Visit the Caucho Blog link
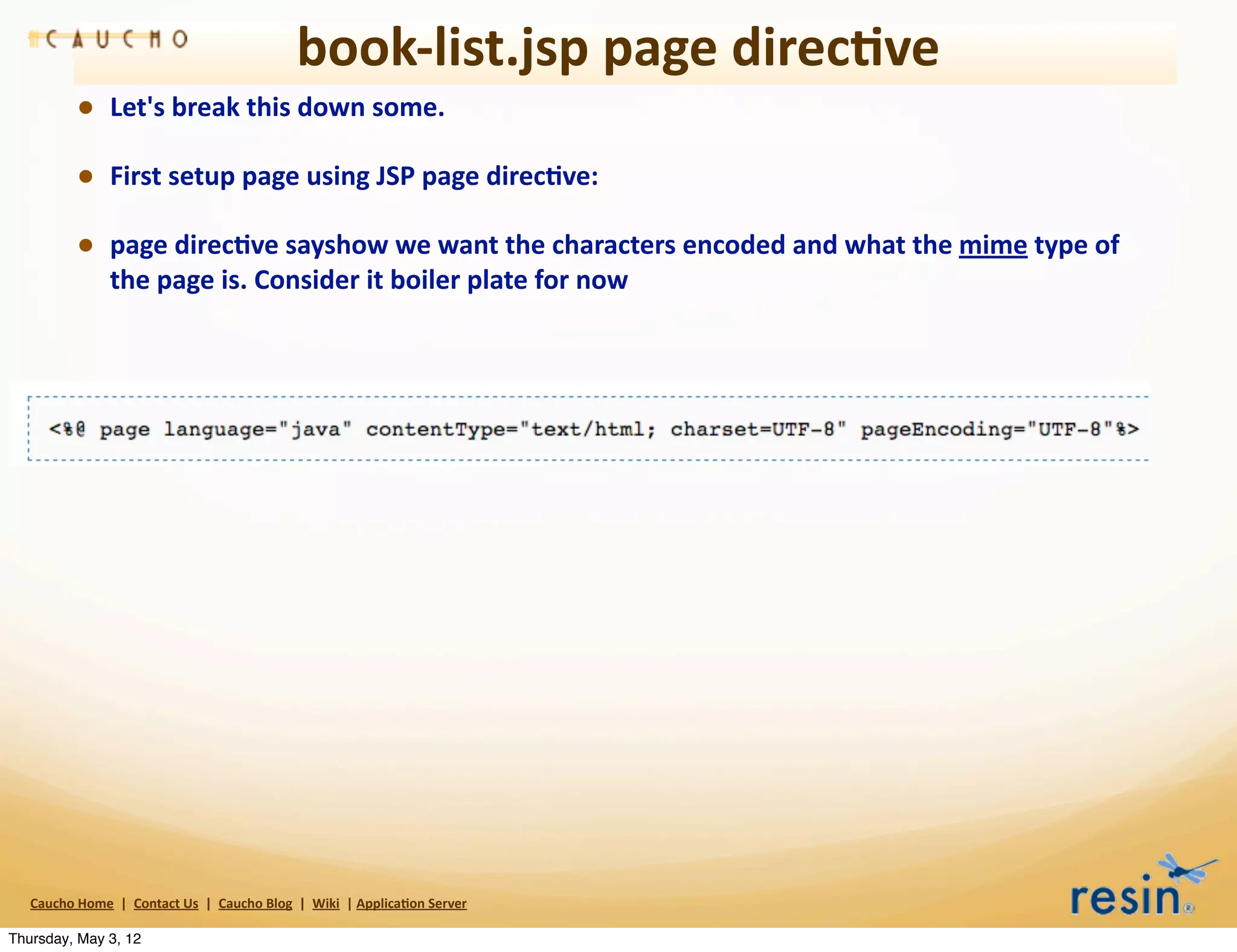Viewport: 1237px width, 952px height. click(x=255, y=904)
